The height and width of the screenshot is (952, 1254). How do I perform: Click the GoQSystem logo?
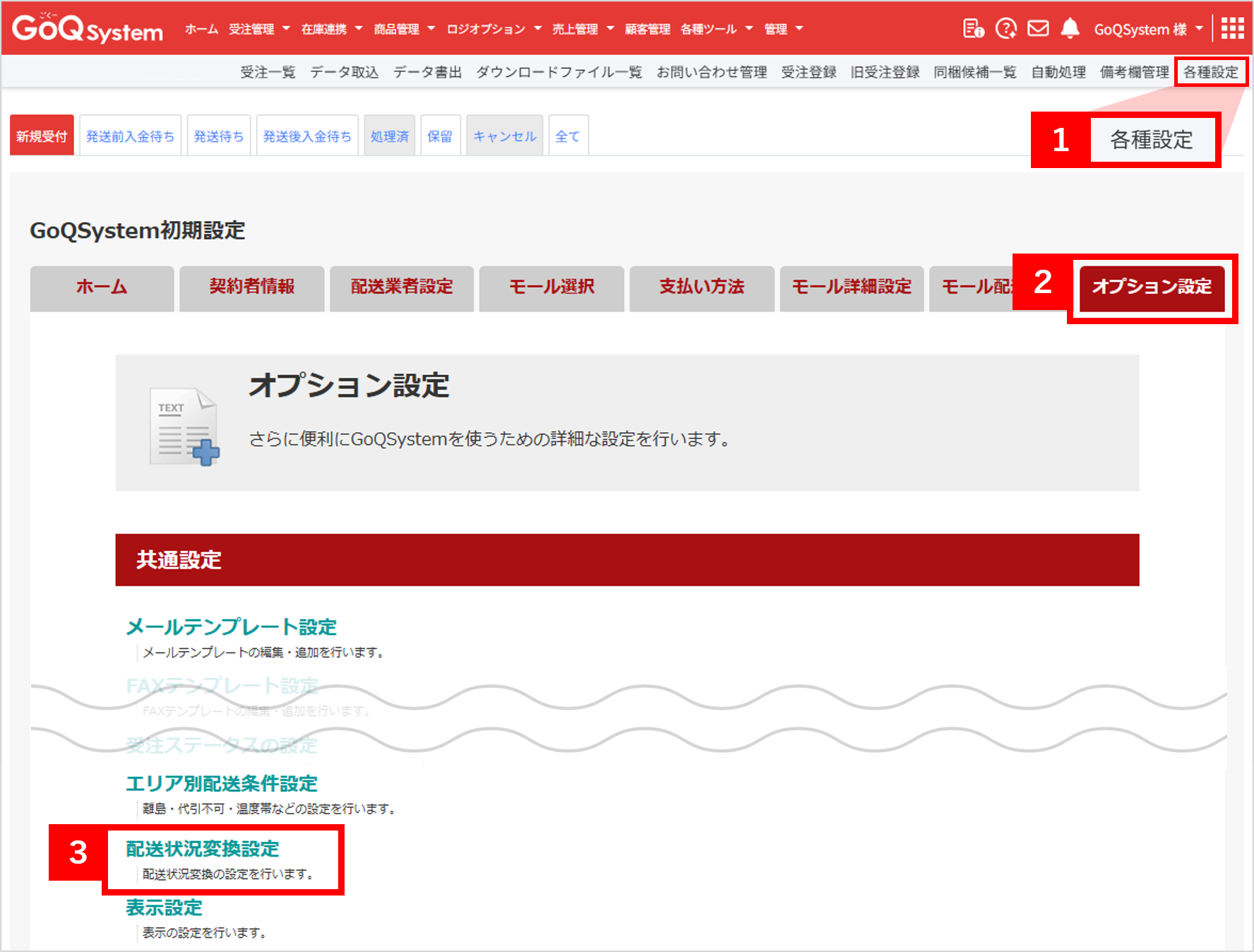click(87, 29)
